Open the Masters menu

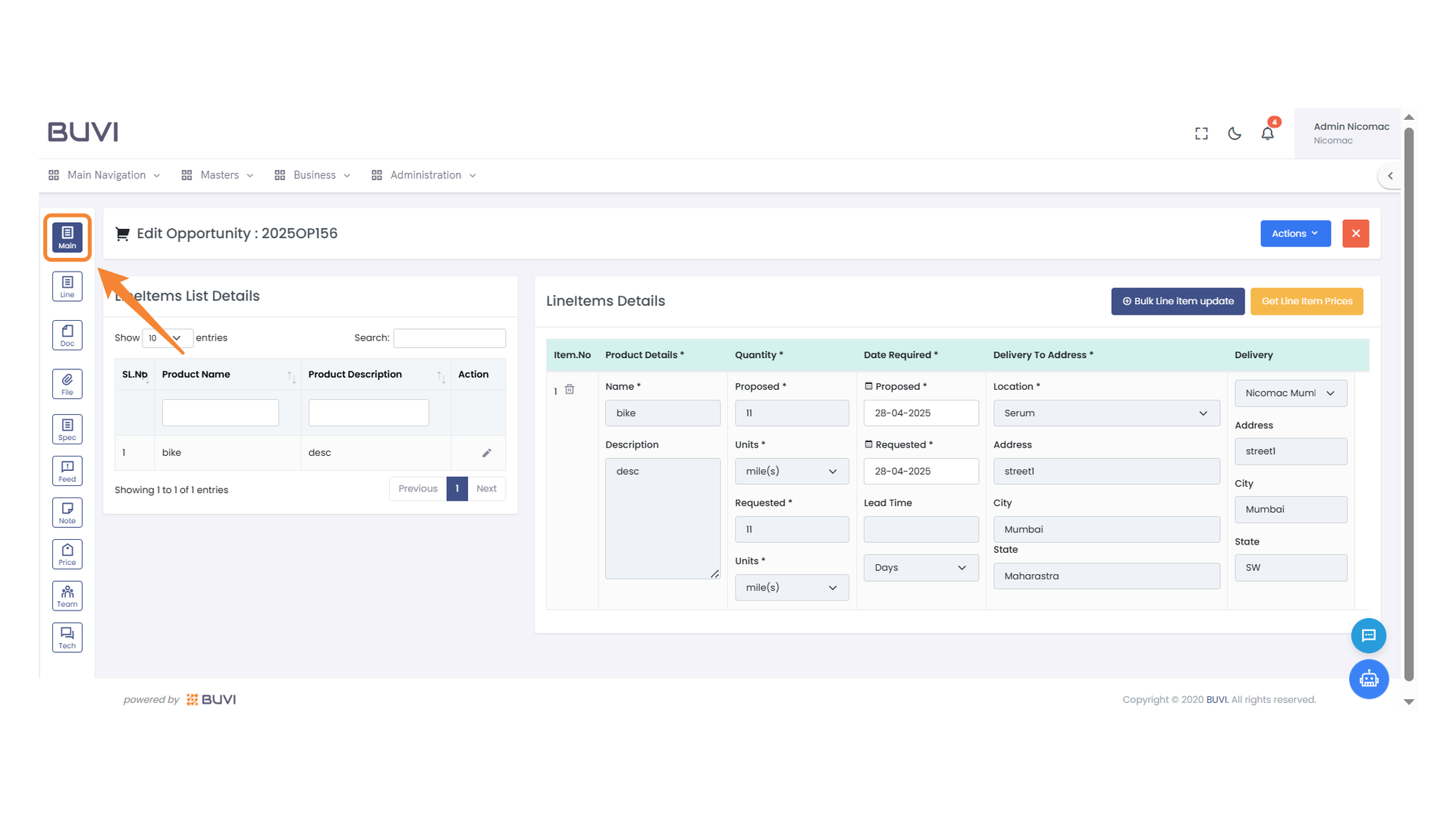pyautogui.click(x=218, y=175)
